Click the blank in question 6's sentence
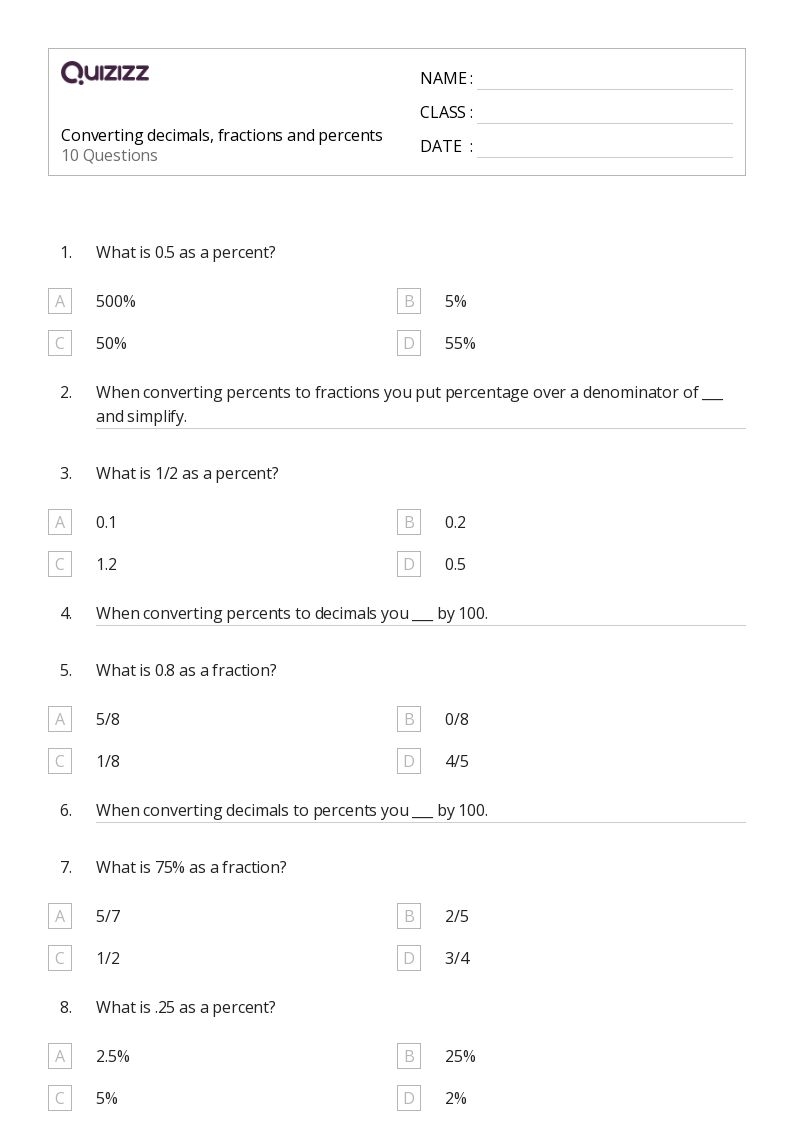The width and height of the screenshot is (794, 1123). pos(422,812)
